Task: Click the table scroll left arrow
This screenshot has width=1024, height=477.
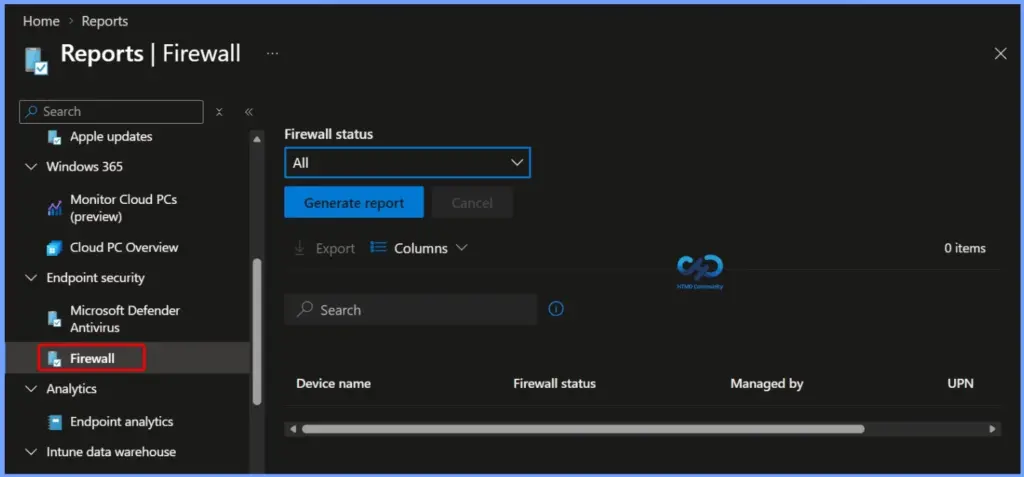Action: pos(293,429)
